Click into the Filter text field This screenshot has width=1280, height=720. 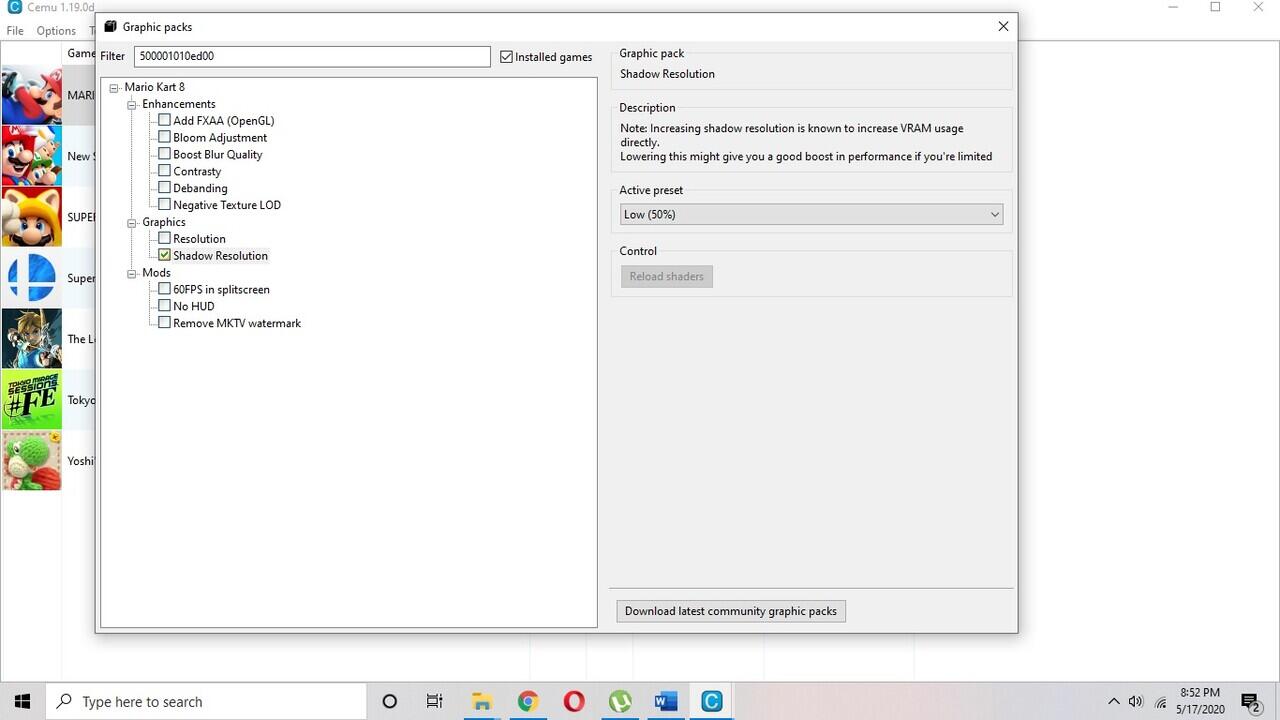[x=312, y=56]
